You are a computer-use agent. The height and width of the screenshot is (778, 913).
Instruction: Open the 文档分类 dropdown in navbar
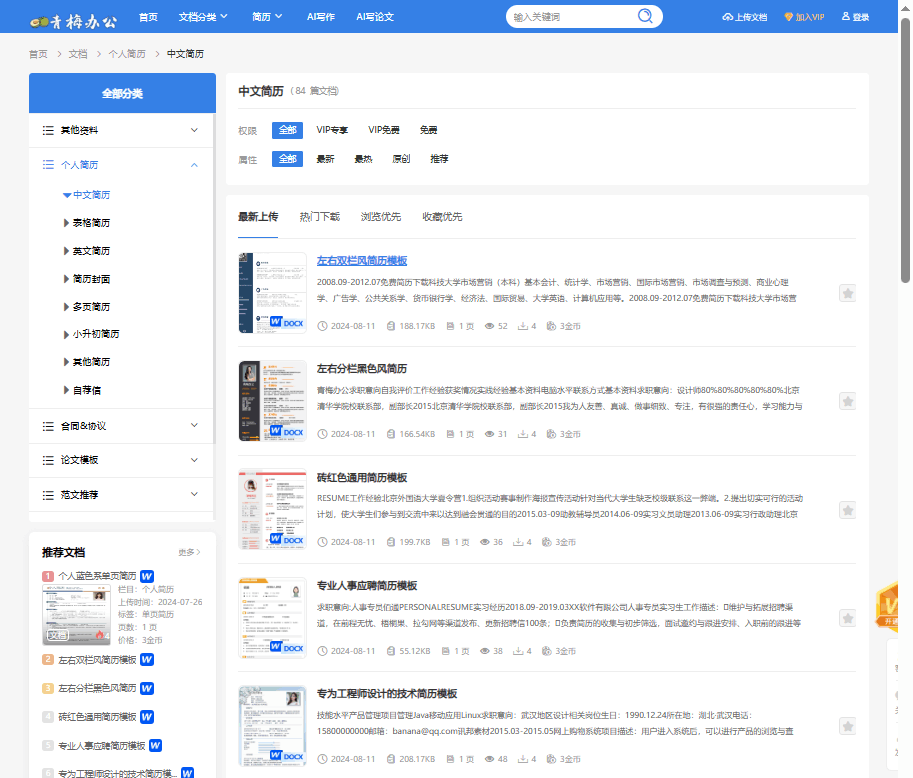[202, 17]
